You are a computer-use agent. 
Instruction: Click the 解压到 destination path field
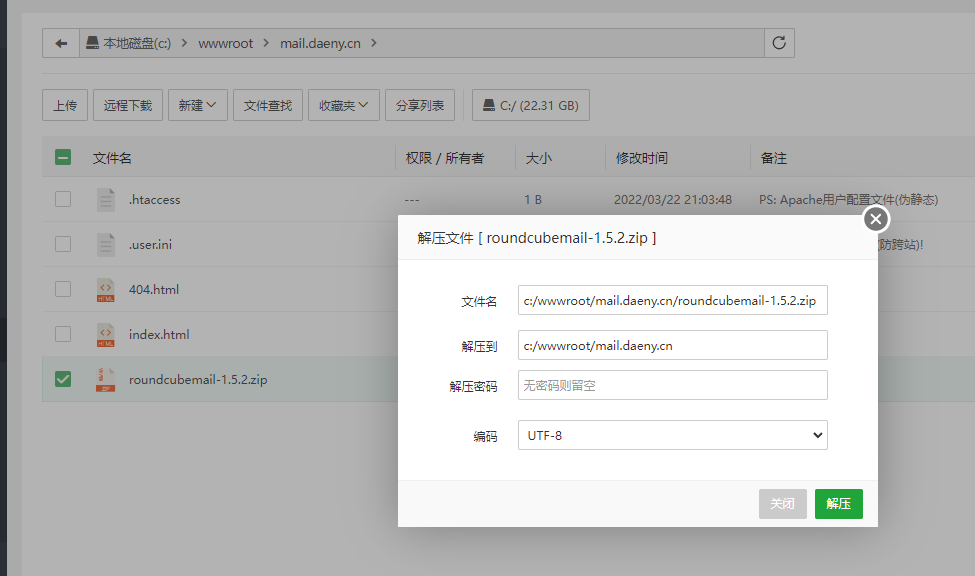[x=672, y=345]
